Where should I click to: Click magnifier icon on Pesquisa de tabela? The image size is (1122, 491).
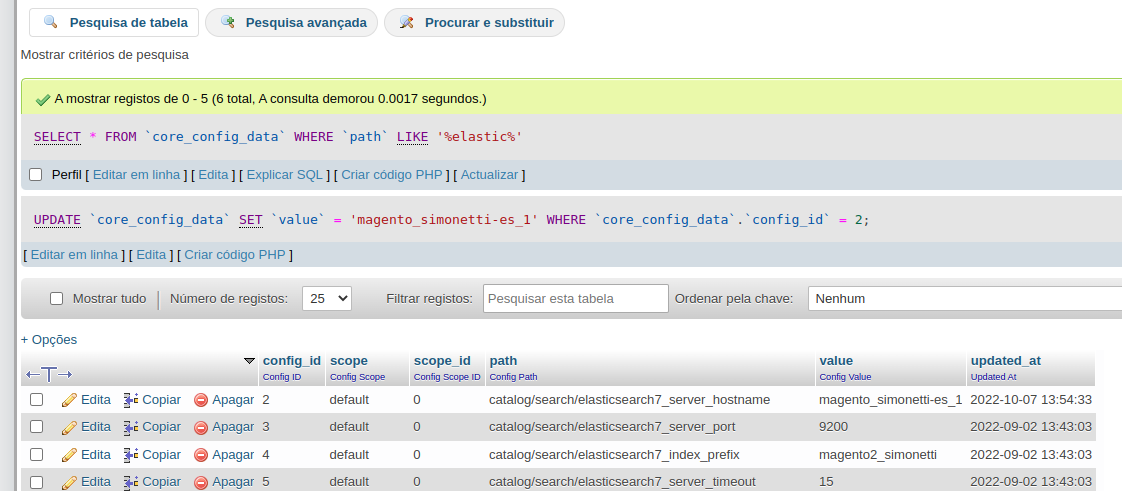click(50, 21)
